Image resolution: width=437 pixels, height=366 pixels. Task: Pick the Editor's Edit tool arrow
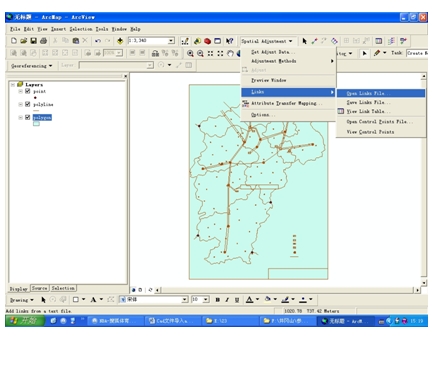point(364,53)
